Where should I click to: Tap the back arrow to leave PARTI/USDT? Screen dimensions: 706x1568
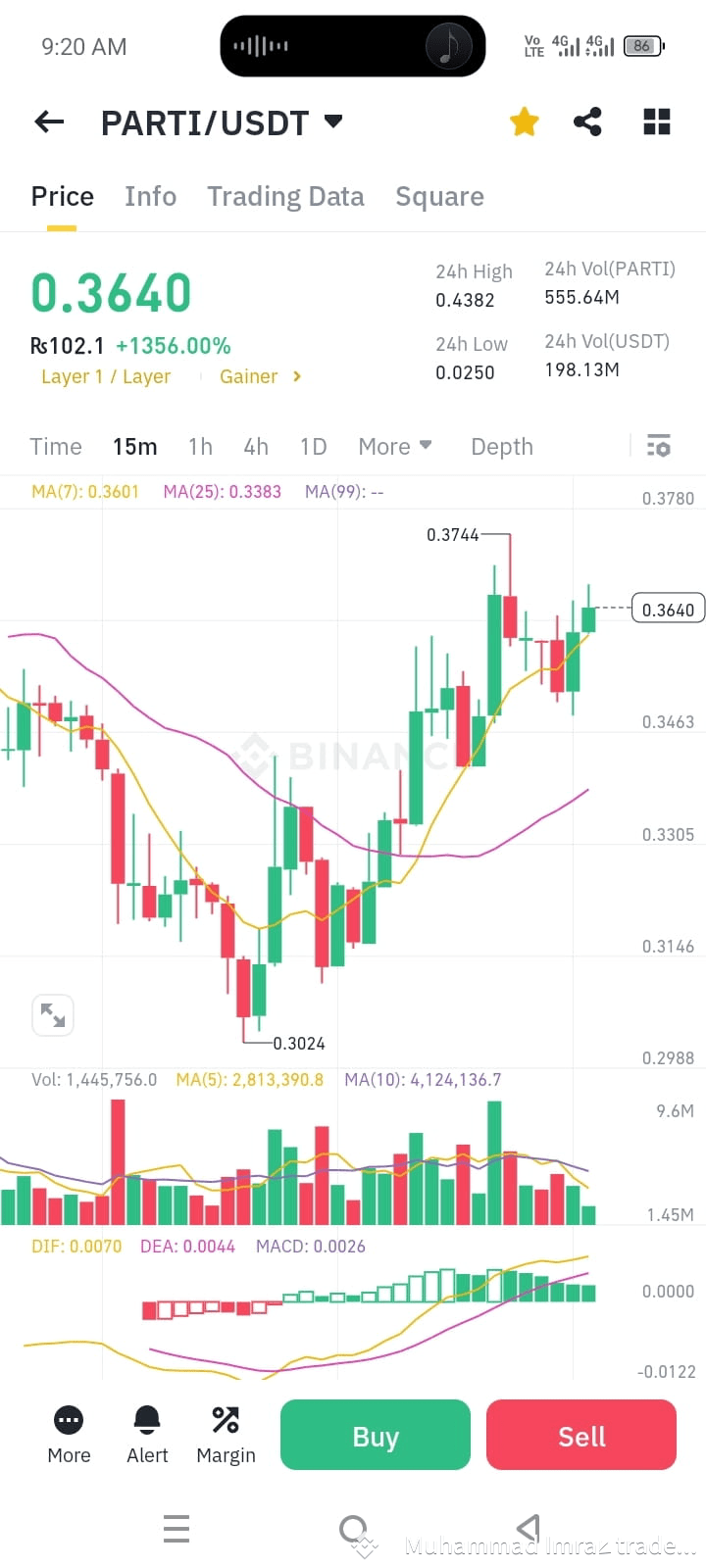[x=48, y=122]
